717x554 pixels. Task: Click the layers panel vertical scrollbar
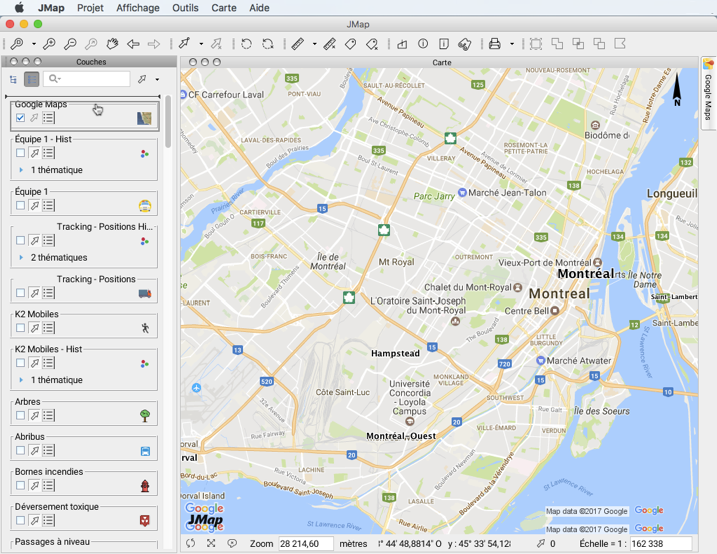coord(168,122)
